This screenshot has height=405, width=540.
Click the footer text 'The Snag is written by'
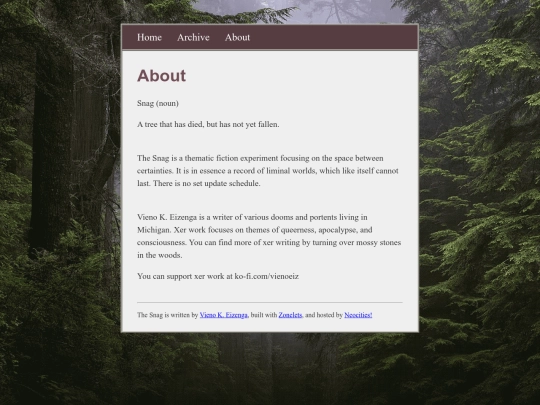(x=168, y=315)
